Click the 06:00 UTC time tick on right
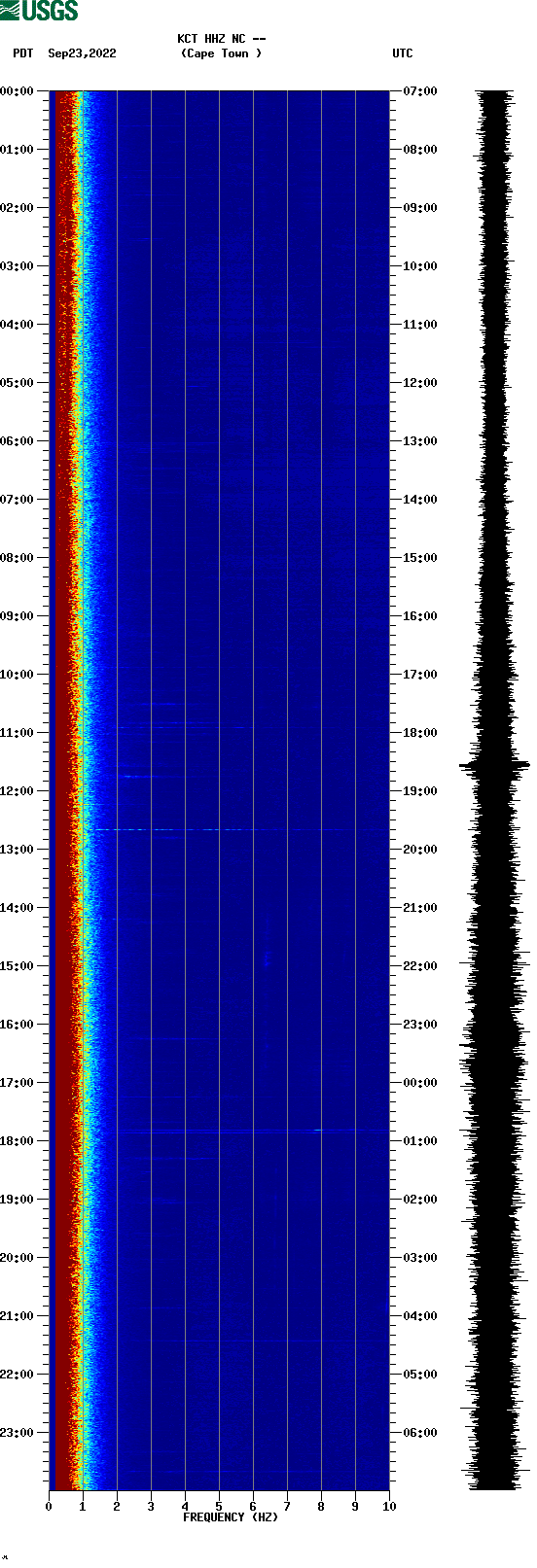 pyautogui.click(x=420, y=1433)
